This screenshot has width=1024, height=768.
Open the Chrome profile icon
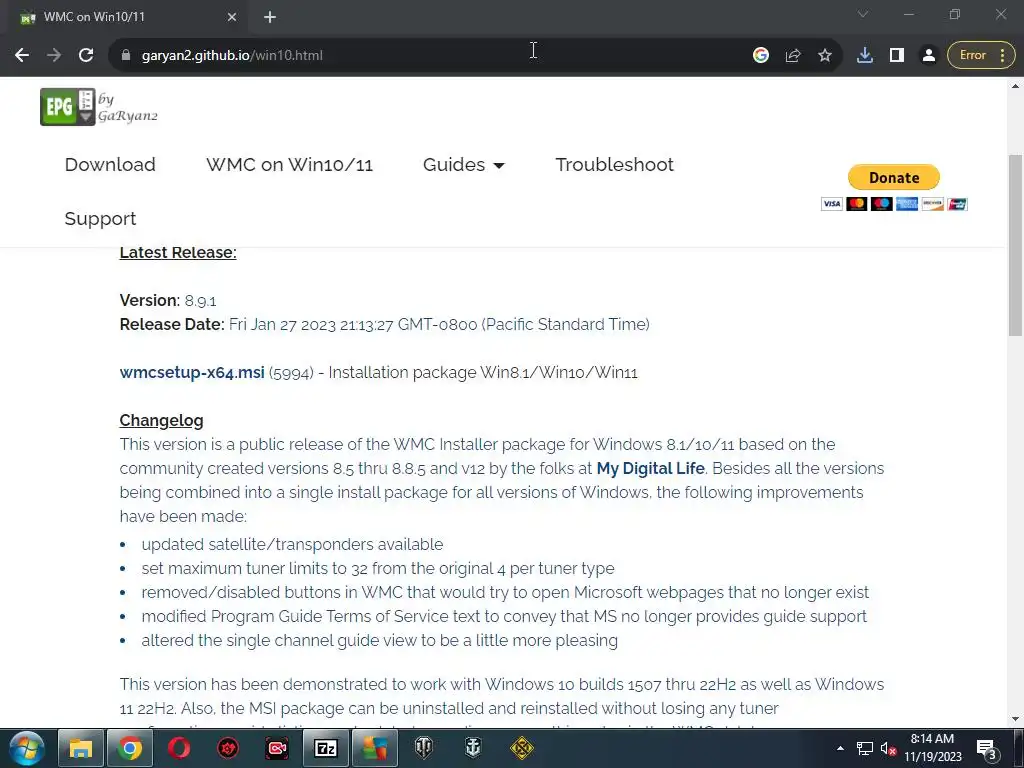[929, 56]
